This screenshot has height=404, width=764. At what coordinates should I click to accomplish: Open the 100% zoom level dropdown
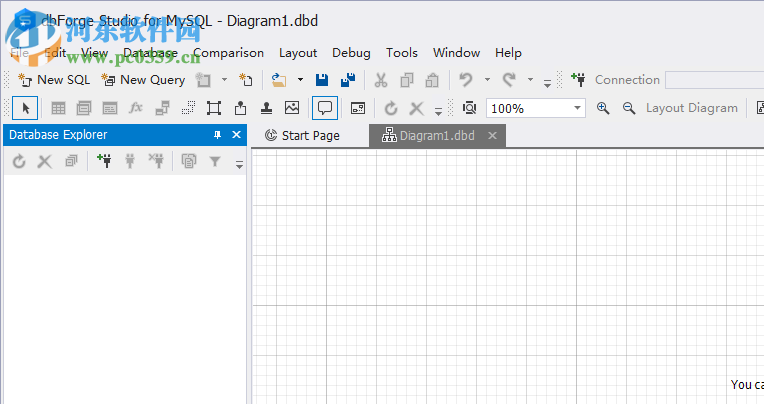pyautogui.click(x=577, y=108)
